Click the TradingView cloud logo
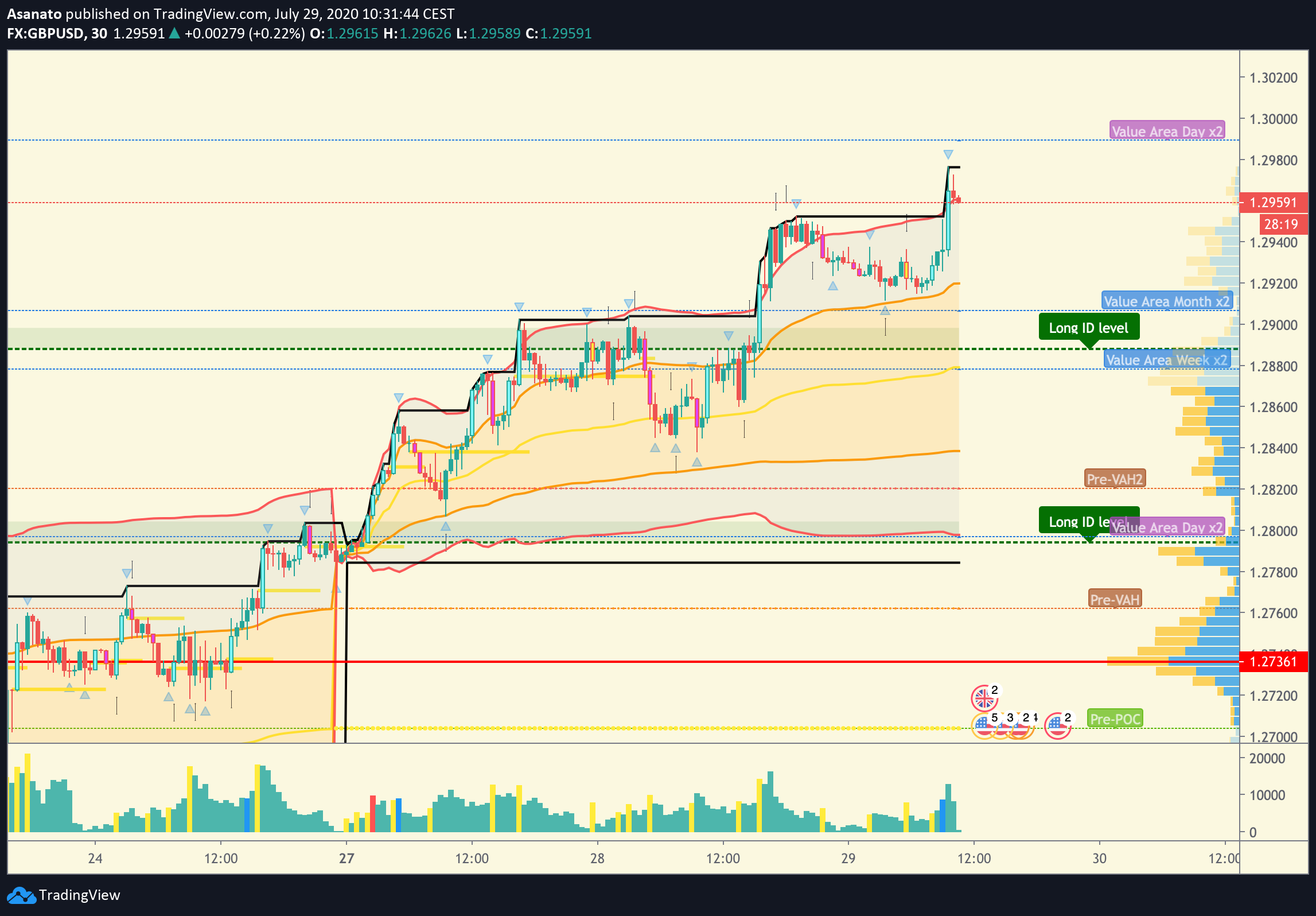The width and height of the screenshot is (1316, 916). coord(21,895)
